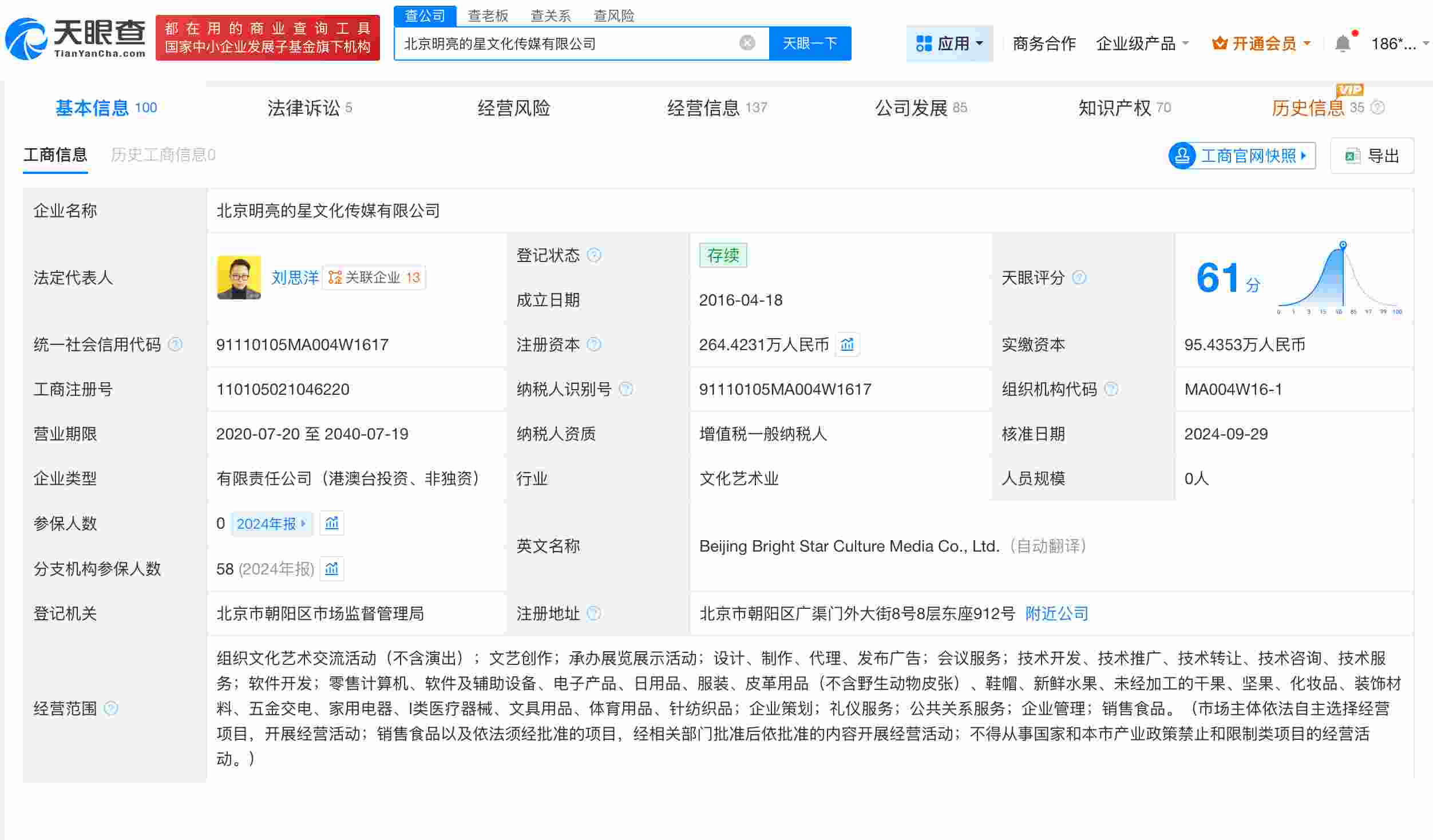Open the notification bell
The height and width of the screenshot is (840, 1433).
1342,42
